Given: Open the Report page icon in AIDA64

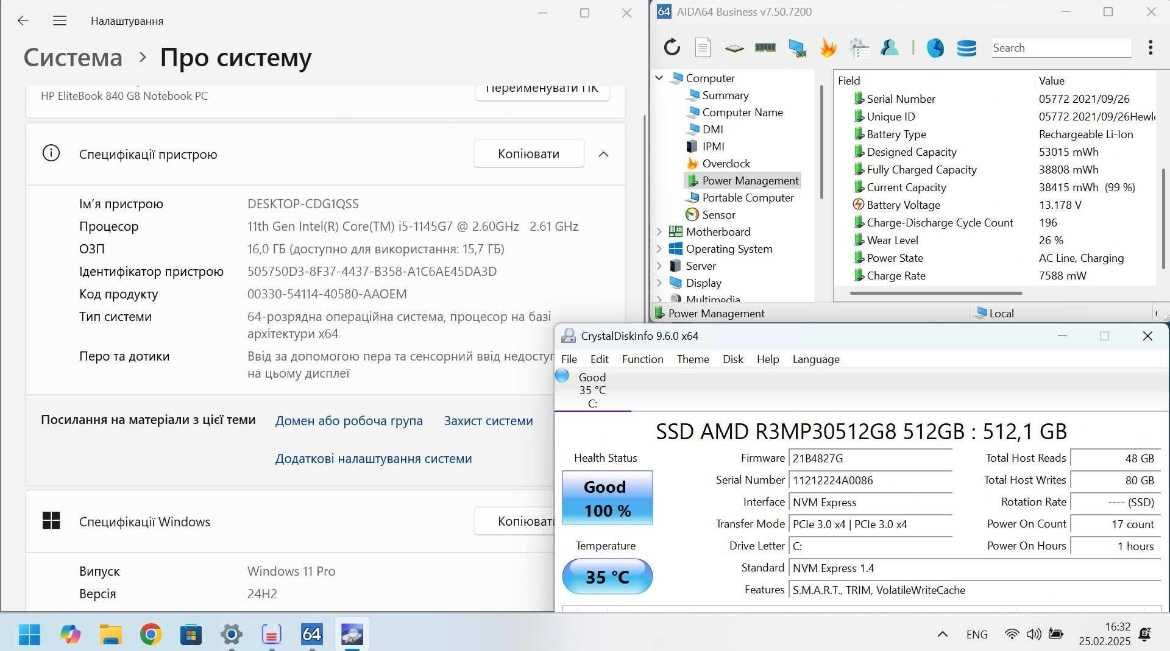Looking at the screenshot, I should 702,47.
